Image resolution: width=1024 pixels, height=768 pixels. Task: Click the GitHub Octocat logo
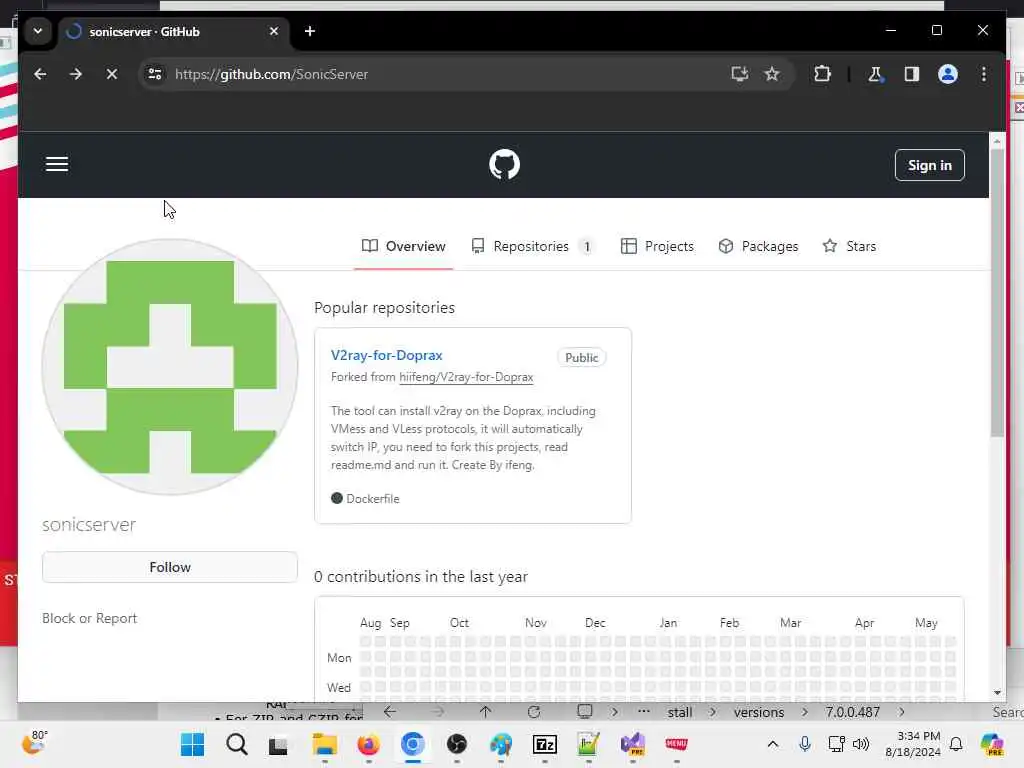point(504,165)
